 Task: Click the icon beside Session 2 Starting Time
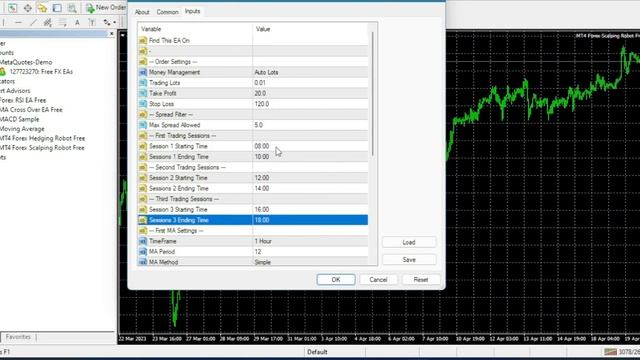pyautogui.click(x=143, y=178)
